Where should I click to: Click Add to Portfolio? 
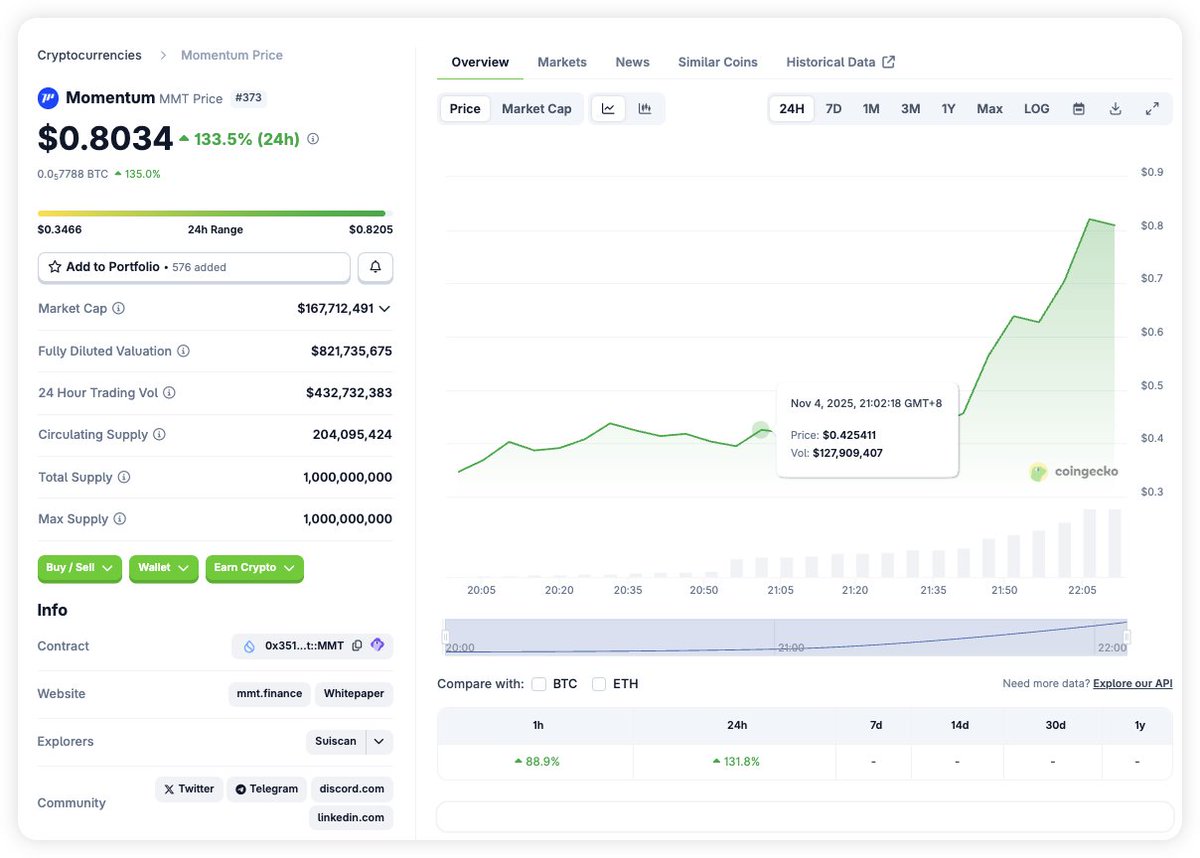[x=108, y=267]
